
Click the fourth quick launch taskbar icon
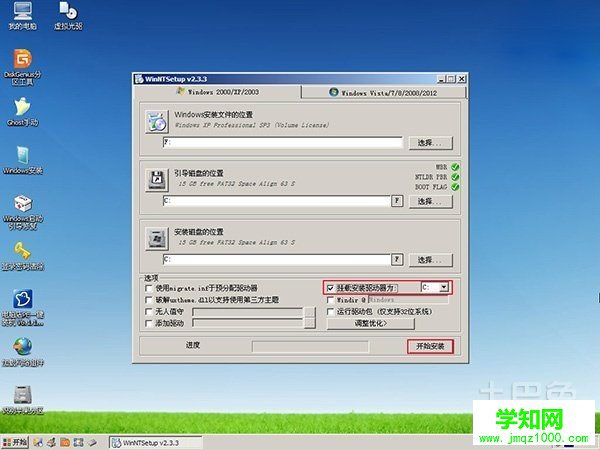point(78,443)
